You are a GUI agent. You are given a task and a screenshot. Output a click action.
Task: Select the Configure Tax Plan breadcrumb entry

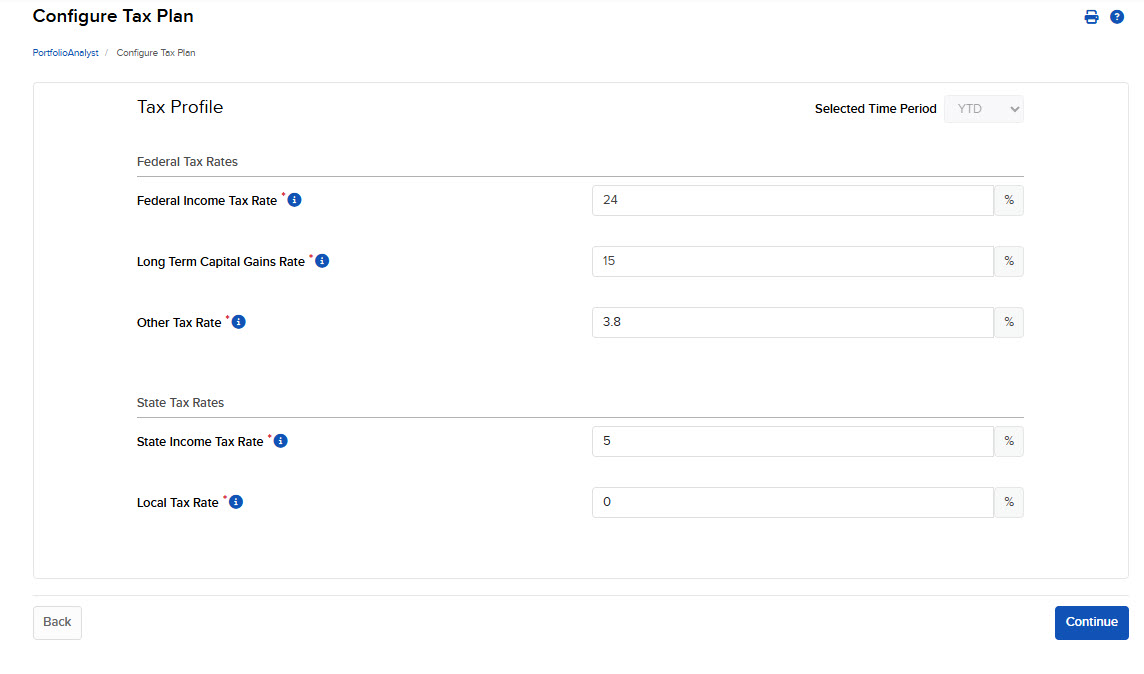click(155, 52)
